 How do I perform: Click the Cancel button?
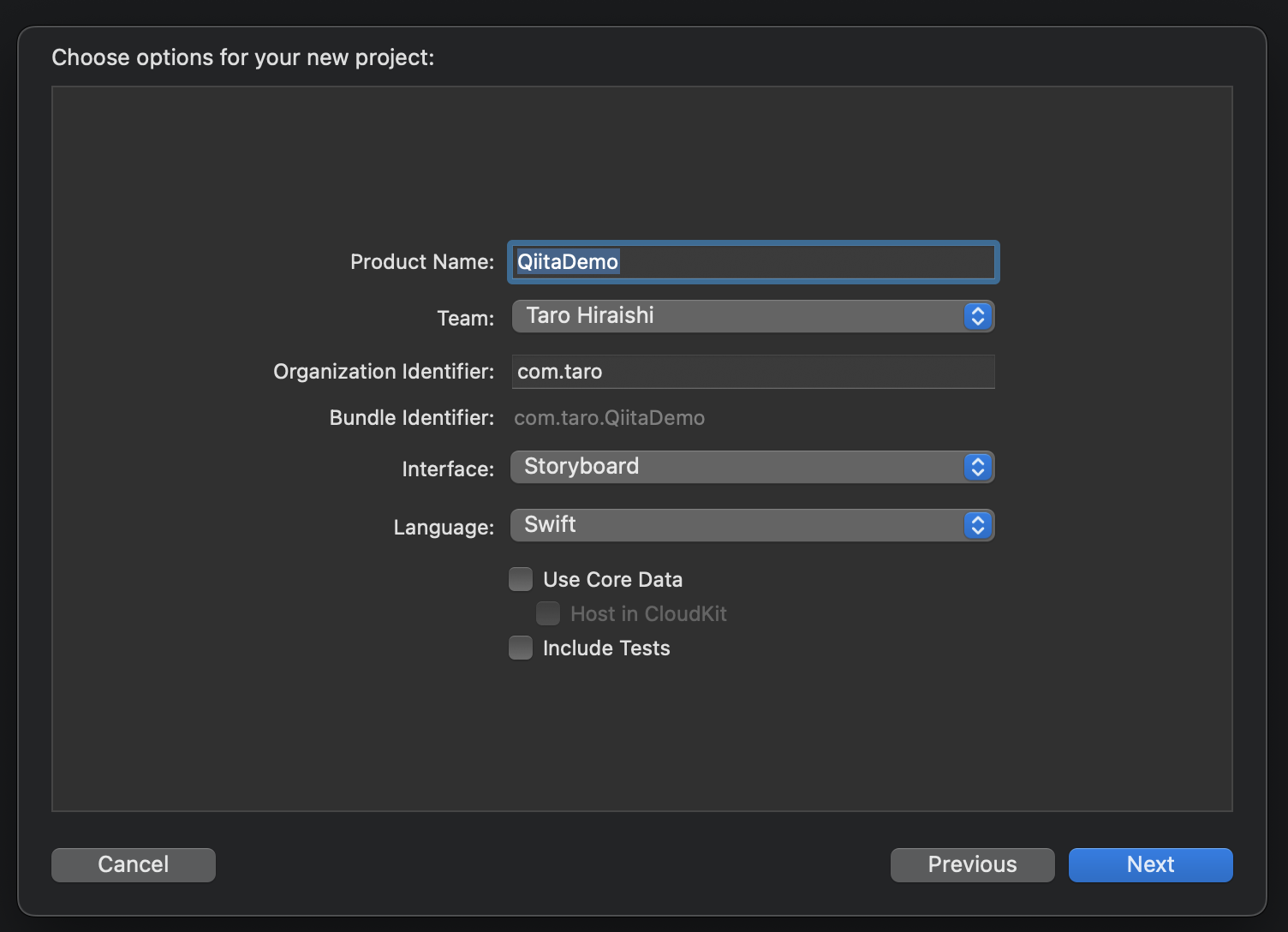tap(134, 864)
